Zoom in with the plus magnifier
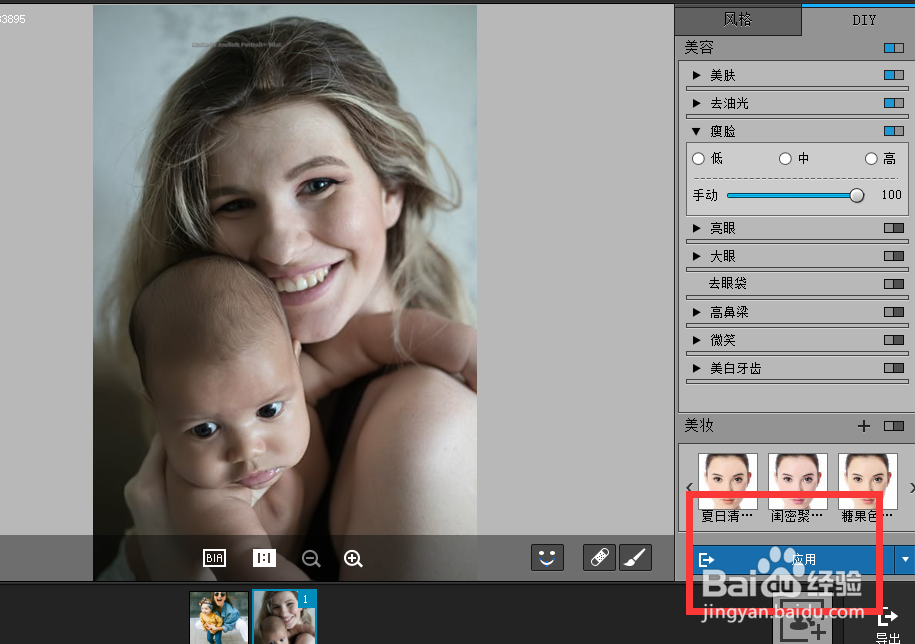 [353, 559]
